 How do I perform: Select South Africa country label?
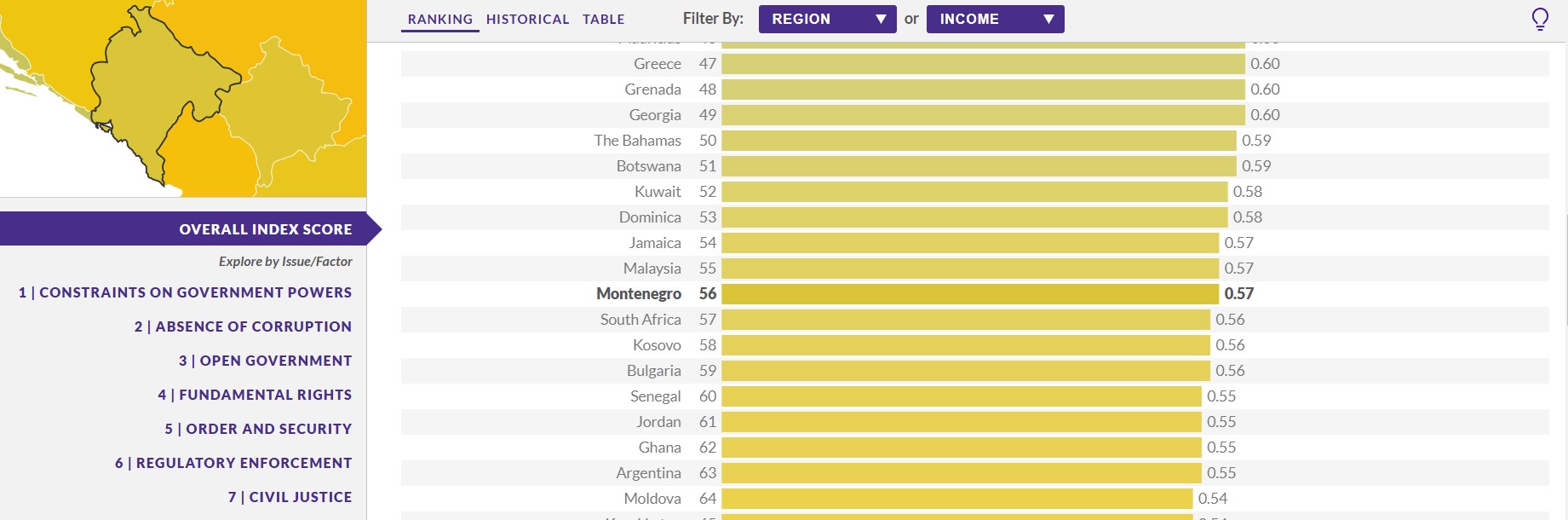640,320
